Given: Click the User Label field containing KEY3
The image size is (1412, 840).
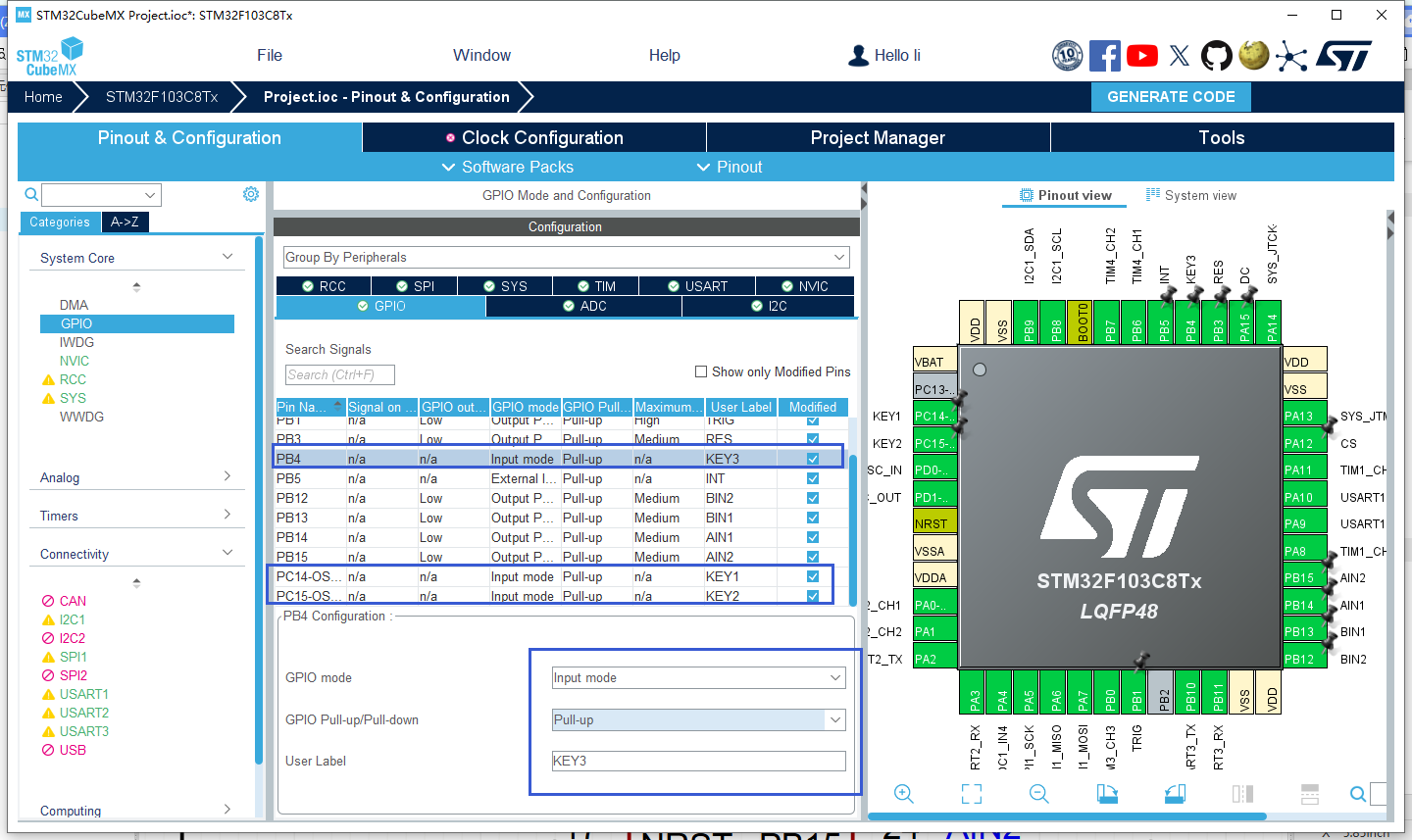Looking at the screenshot, I should pyautogui.click(x=698, y=761).
